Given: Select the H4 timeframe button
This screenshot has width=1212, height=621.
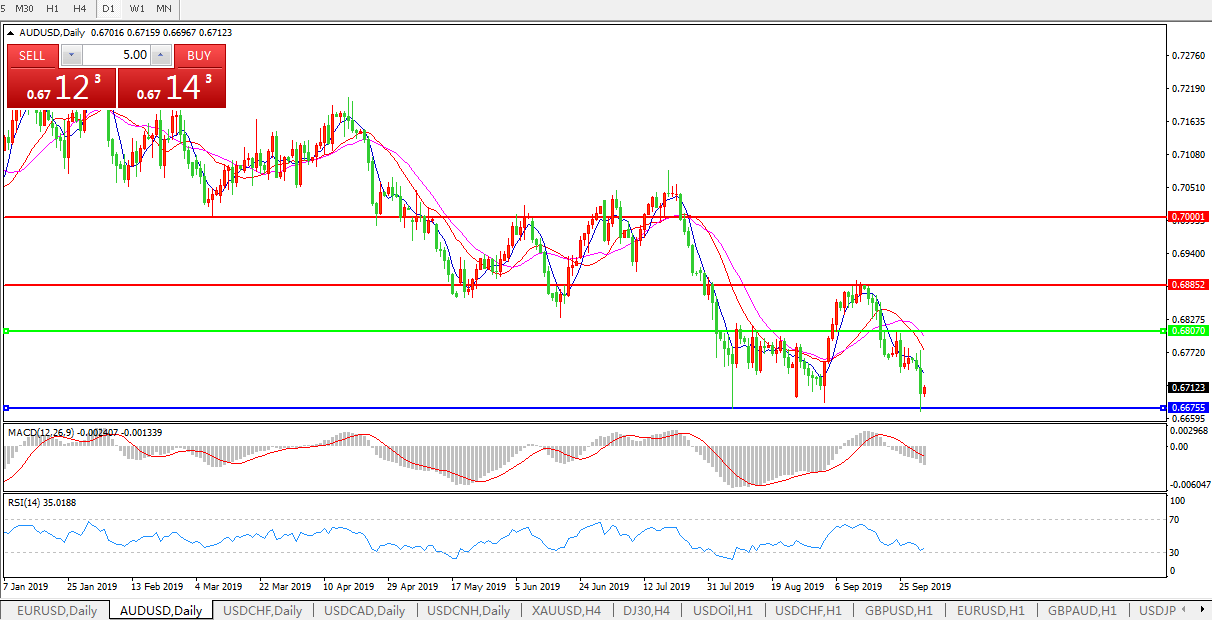Looking at the screenshot, I should (x=80, y=9).
